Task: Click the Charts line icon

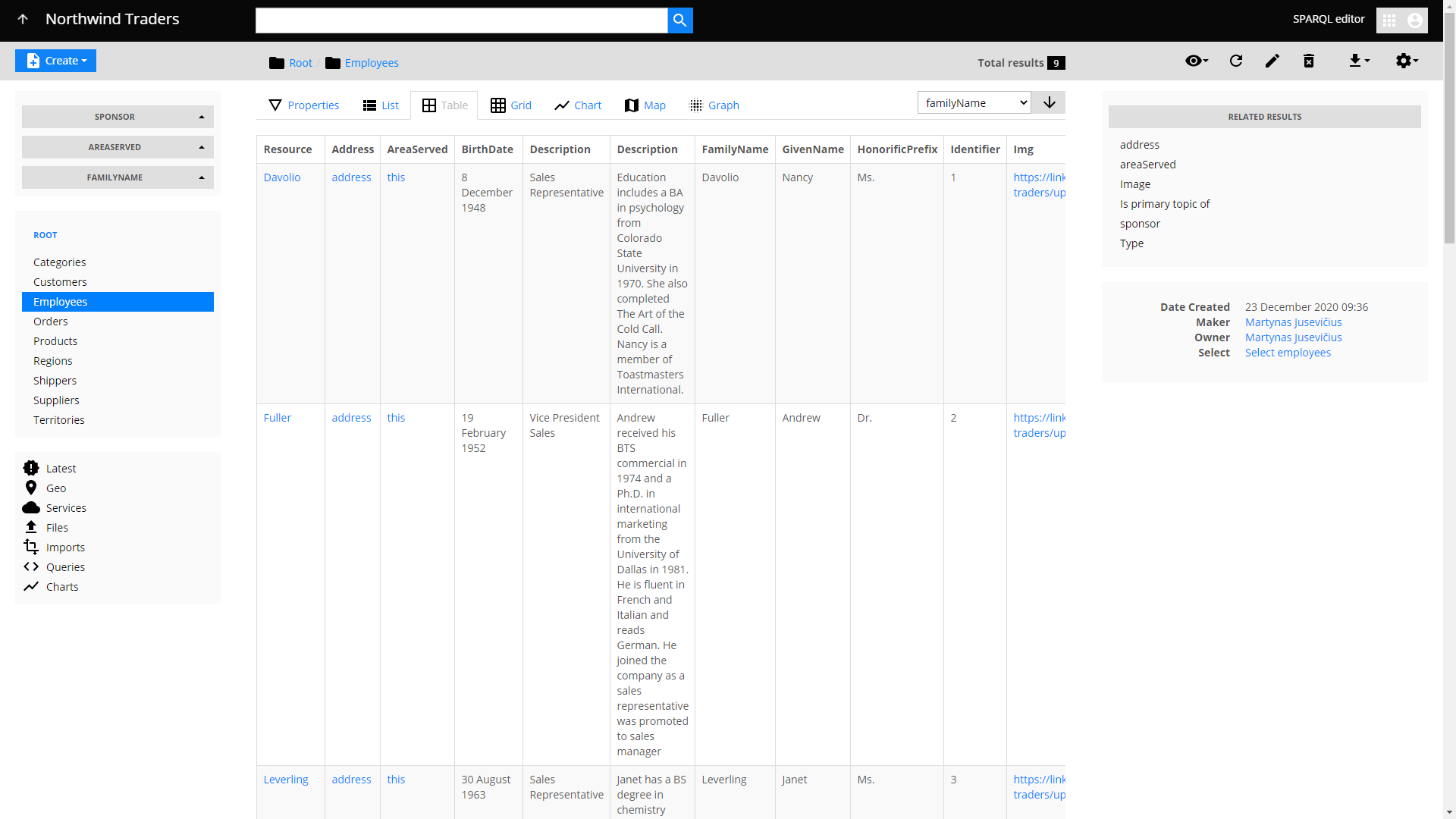Action: coord(31,586)
